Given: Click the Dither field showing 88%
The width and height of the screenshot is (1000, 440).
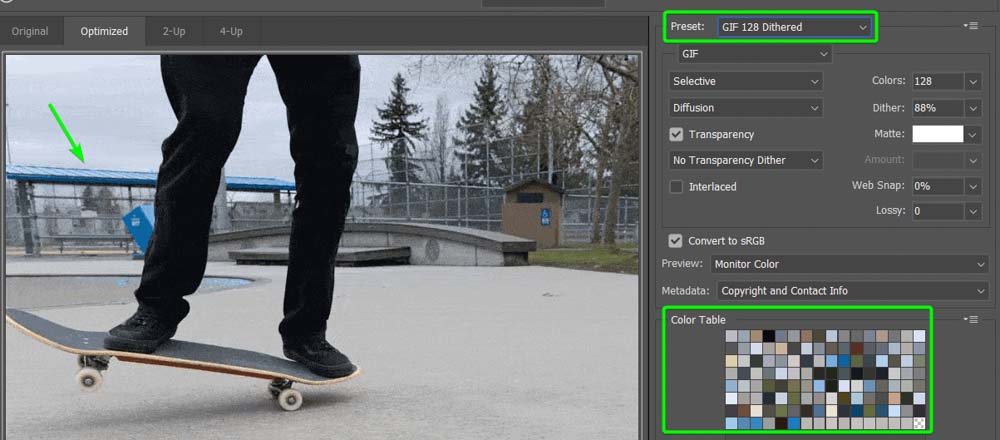Looking at the screenshot, I should (x=938, y=108).
